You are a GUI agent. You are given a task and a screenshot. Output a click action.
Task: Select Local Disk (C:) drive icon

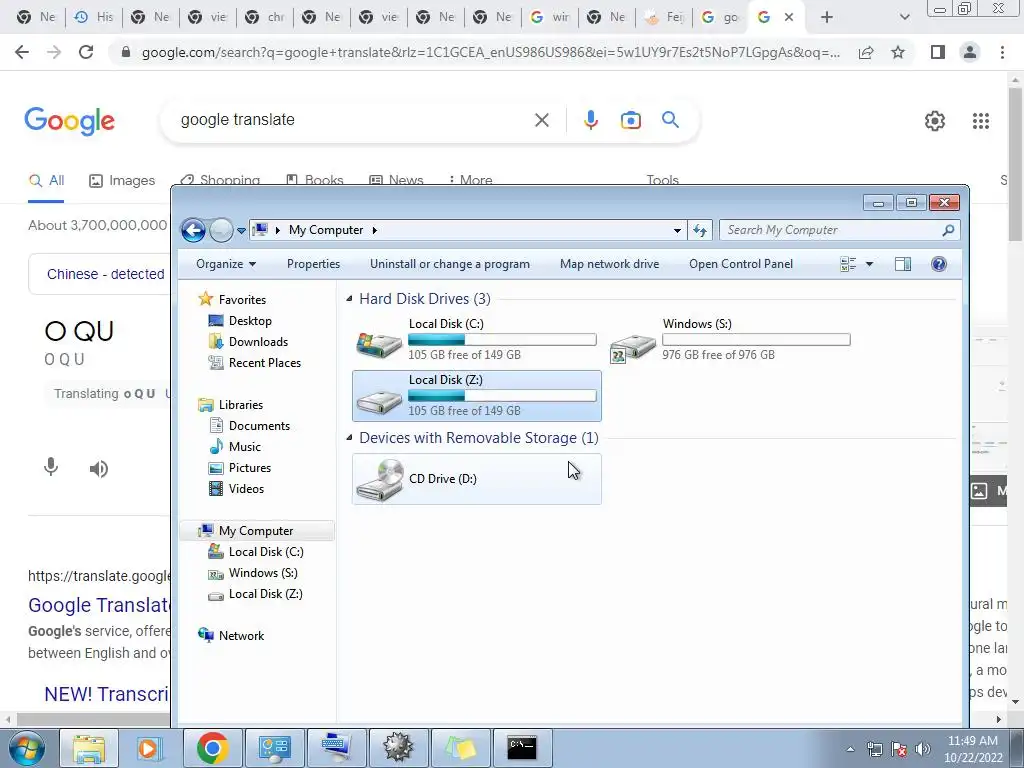[x=379, y=343]
